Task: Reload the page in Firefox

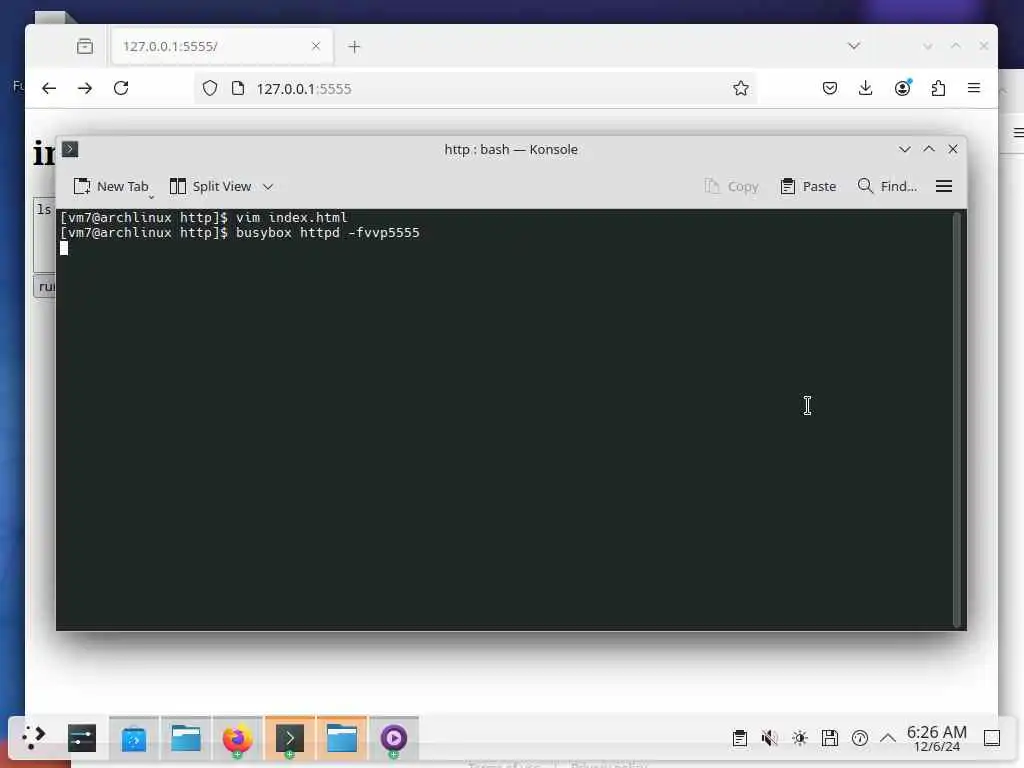Action: [121, 88]
